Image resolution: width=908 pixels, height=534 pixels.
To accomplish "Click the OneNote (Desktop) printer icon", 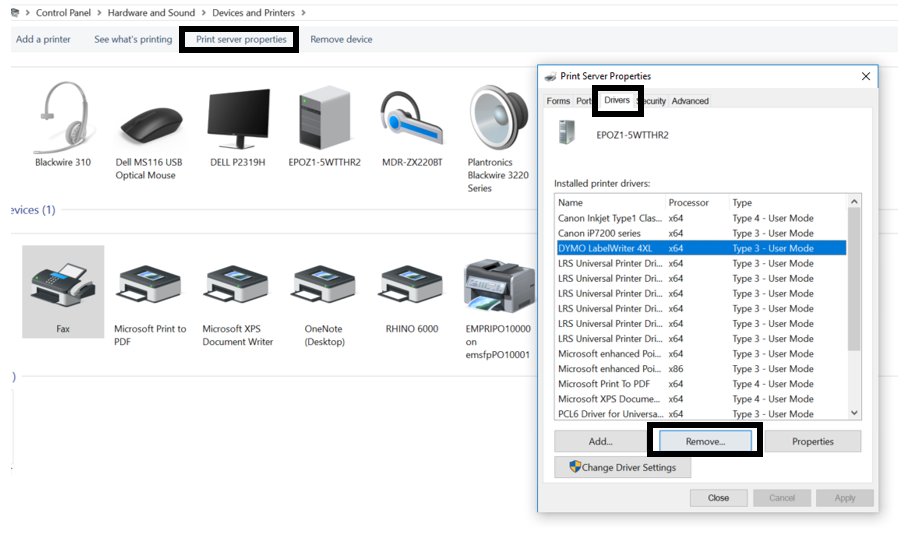I will [324, 286].
